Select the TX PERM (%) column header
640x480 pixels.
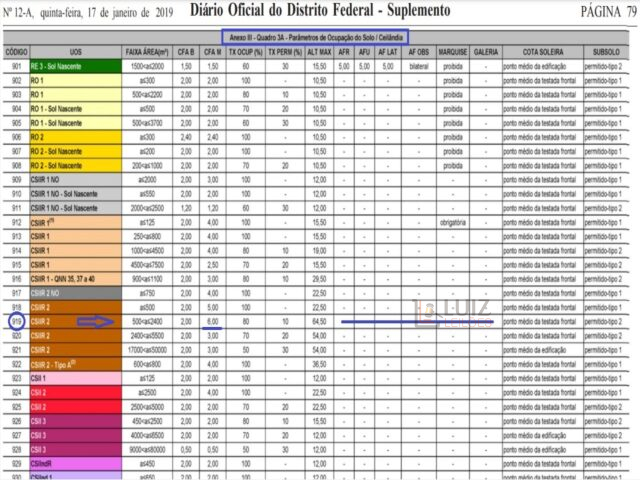pos(285,52)
